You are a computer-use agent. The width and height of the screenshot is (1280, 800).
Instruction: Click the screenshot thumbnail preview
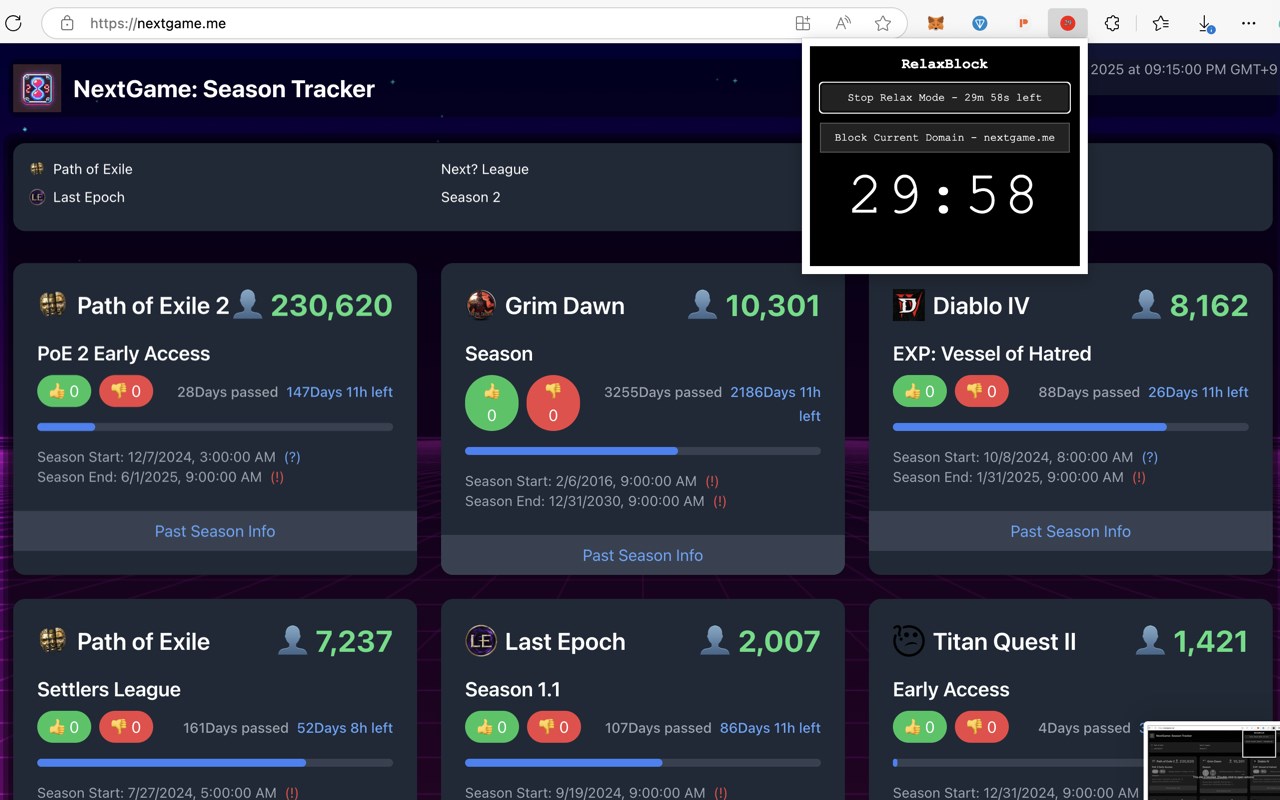pos(1212,761)
